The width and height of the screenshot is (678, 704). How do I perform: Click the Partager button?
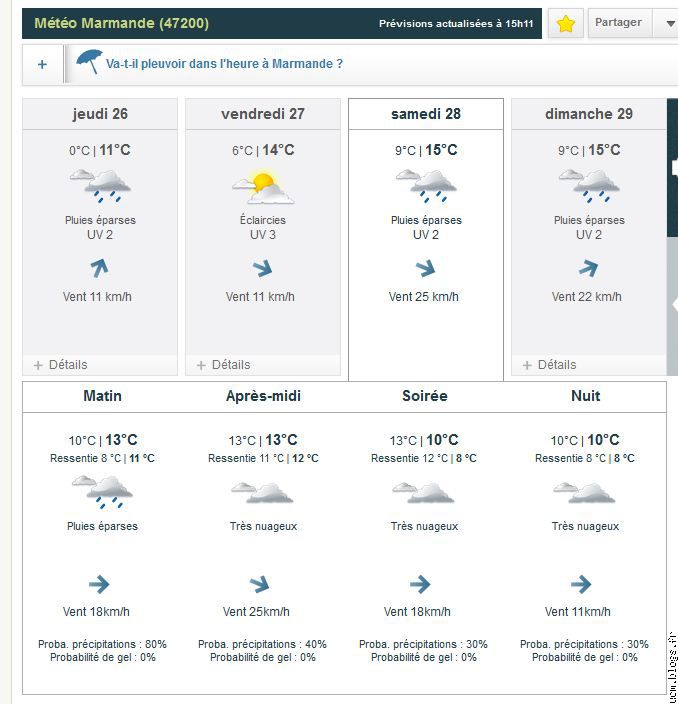tap(618, 23)
